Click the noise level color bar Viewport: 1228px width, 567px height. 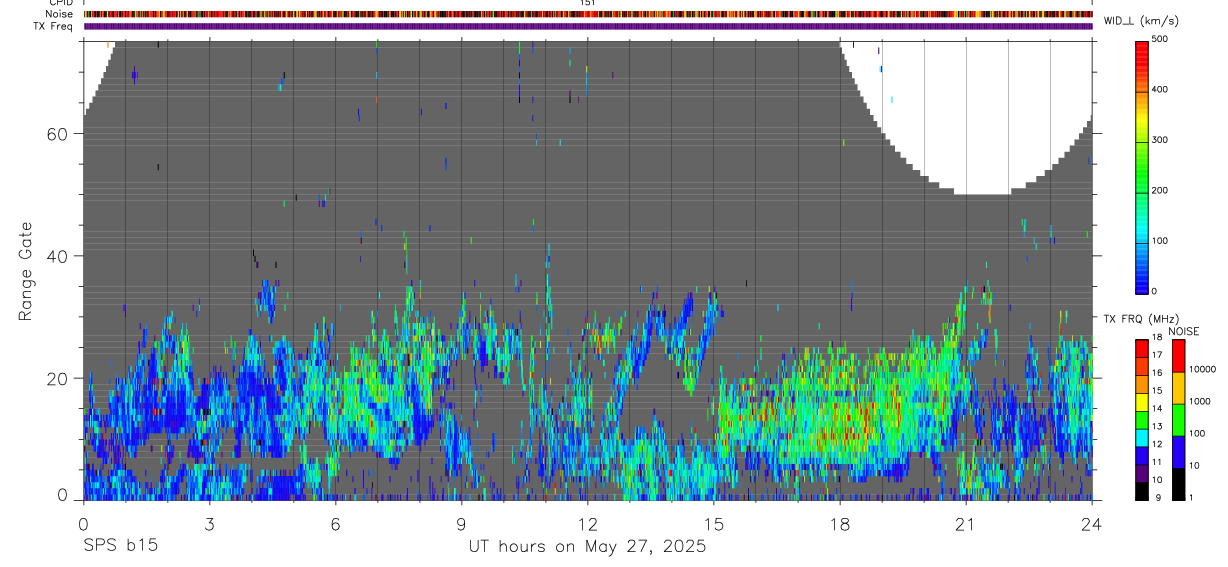pyautogui.click(x=1178, y=420)
